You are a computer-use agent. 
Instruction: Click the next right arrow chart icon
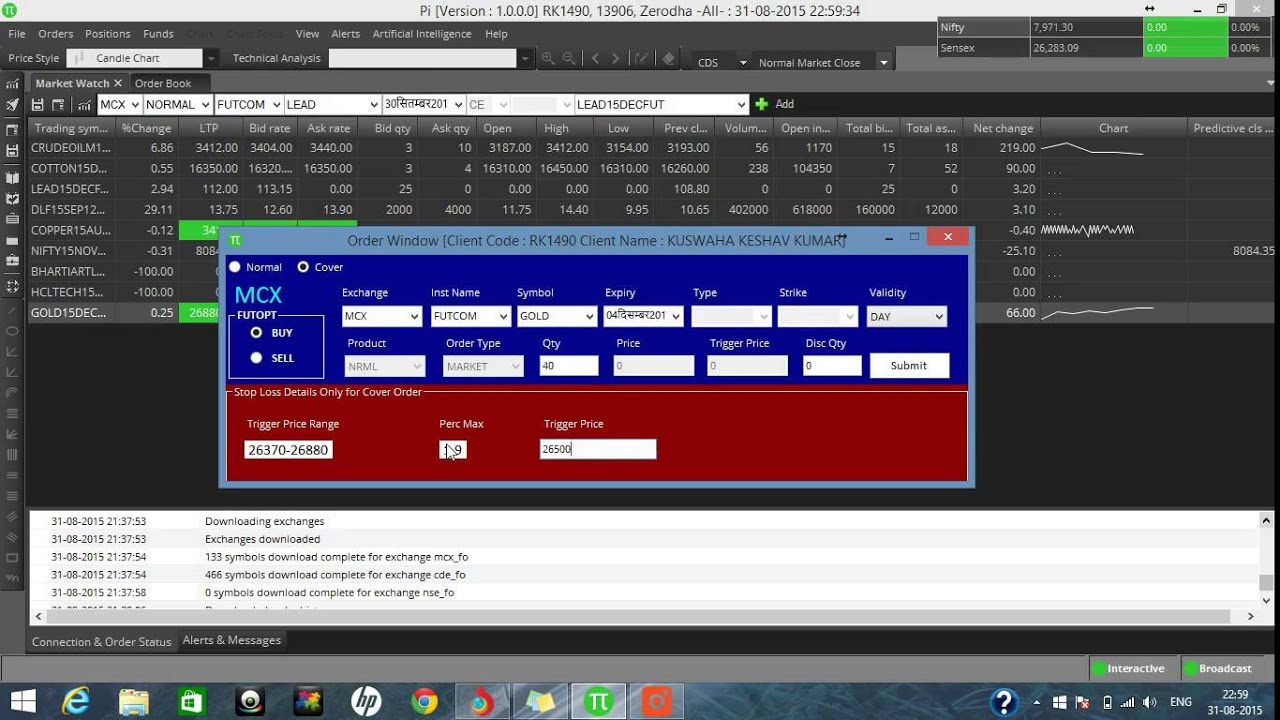(x=616, y=59)
